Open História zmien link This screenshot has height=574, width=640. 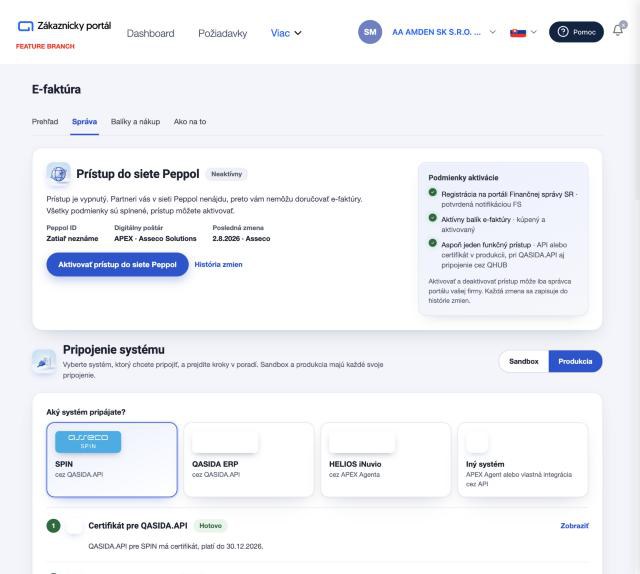click(x=218, y=265)
